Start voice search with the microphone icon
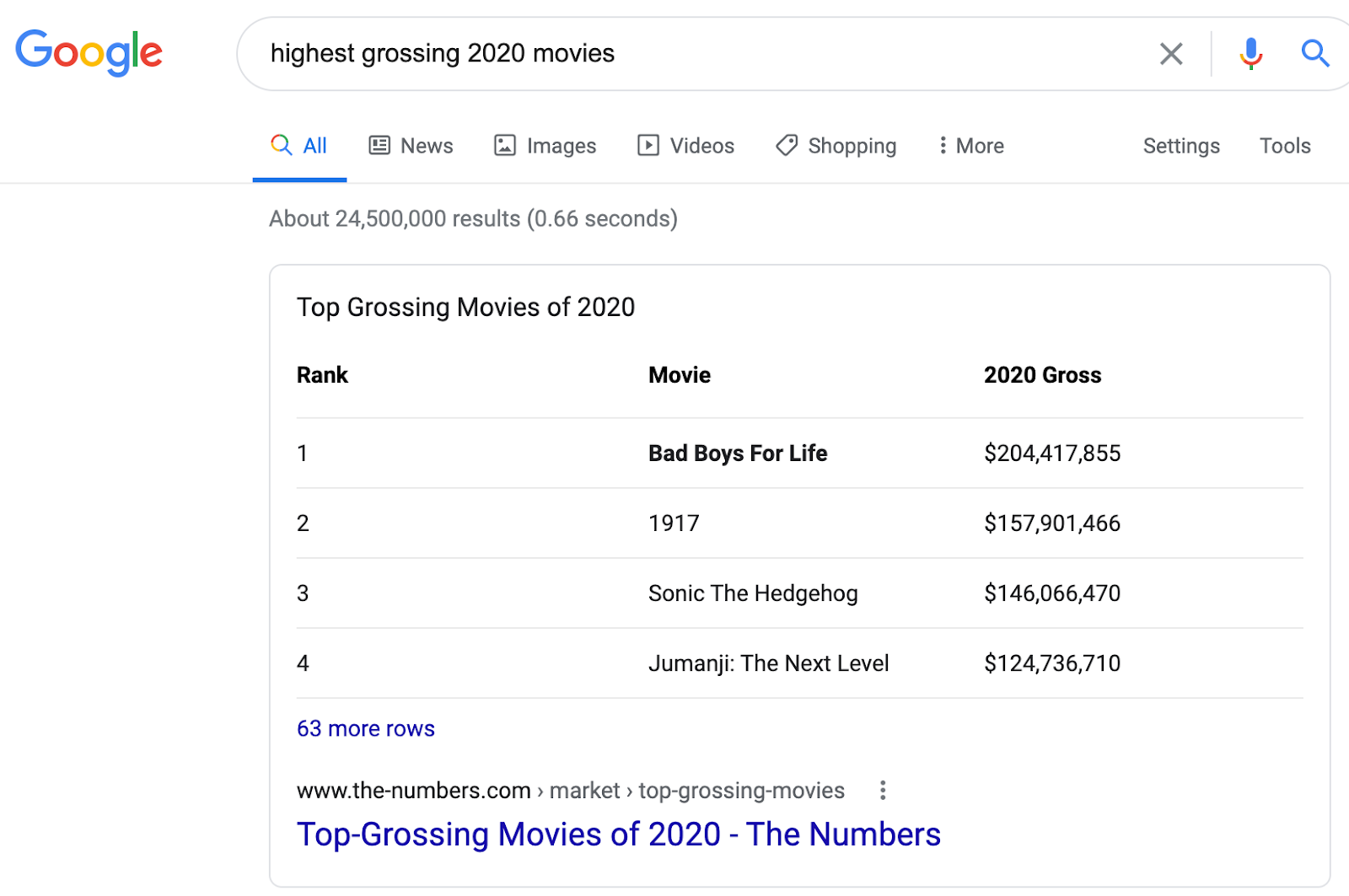 tap(1251, 54)
